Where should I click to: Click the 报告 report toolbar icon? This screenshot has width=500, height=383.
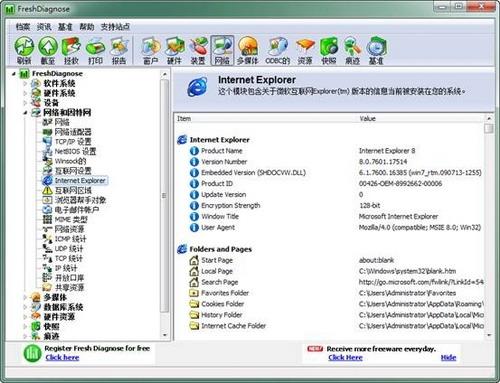tap(119, 50)
